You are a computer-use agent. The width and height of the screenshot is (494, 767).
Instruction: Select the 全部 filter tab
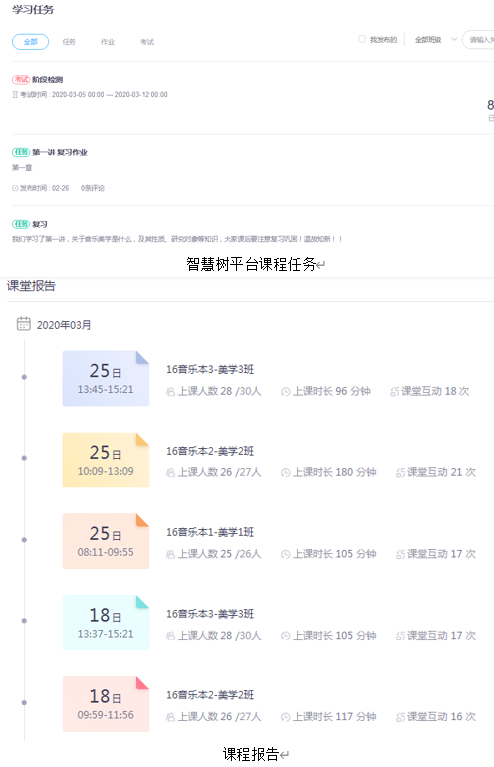pyautogui.click(x=30, y=42)
